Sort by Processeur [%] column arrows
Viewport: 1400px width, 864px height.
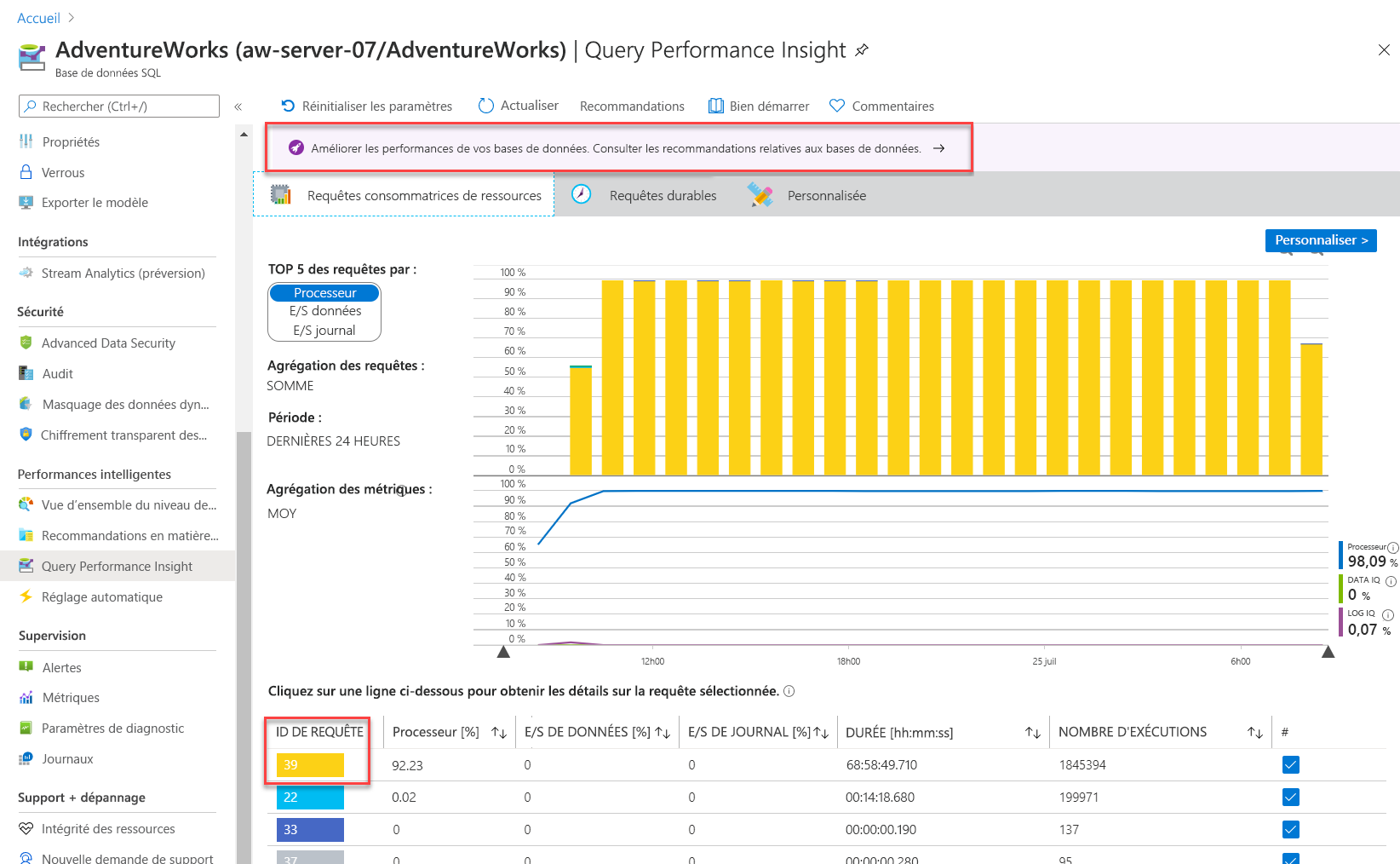point(499,733)
